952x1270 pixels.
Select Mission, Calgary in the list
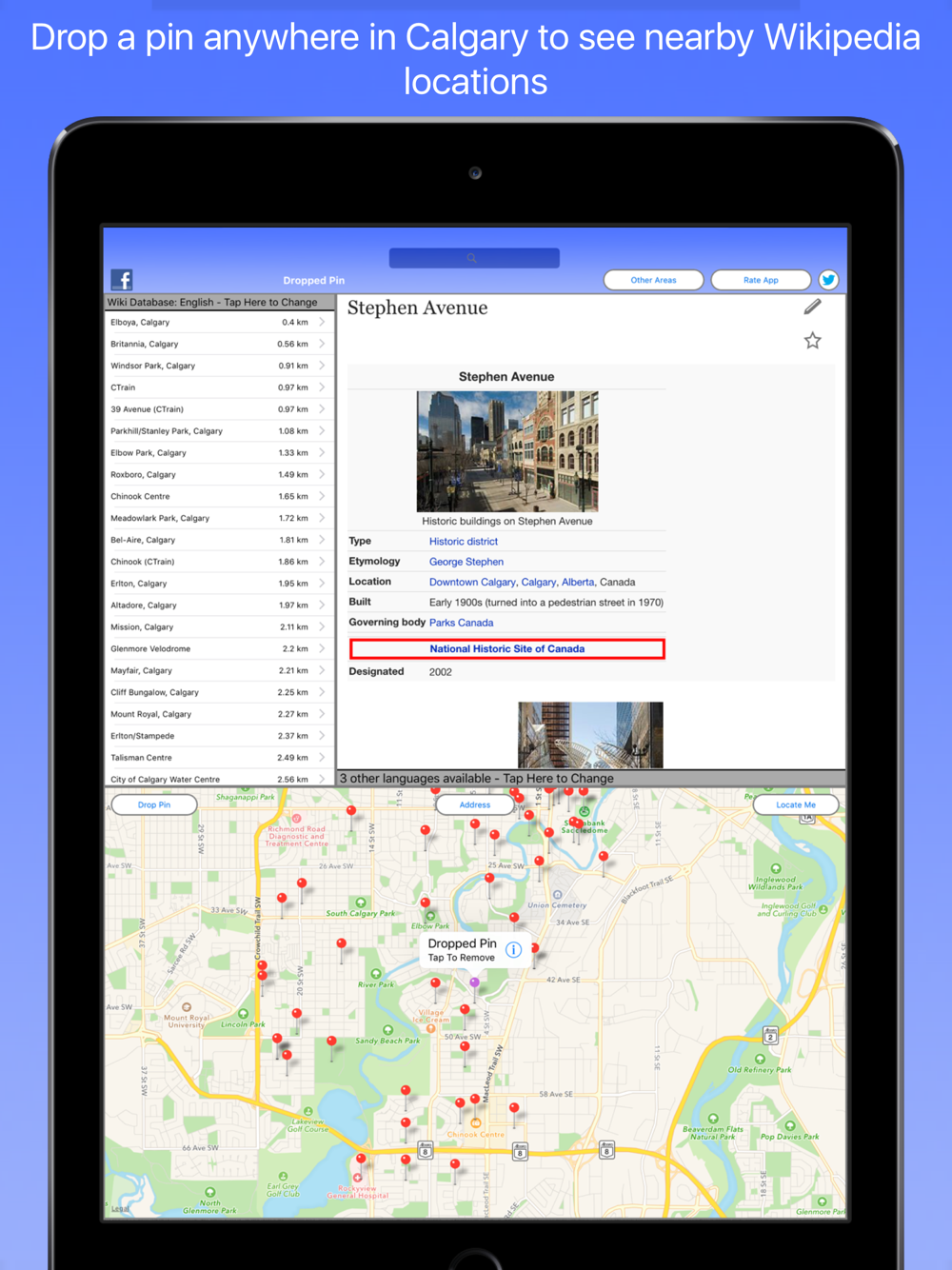pyautogui.click(x=219, y=627)
